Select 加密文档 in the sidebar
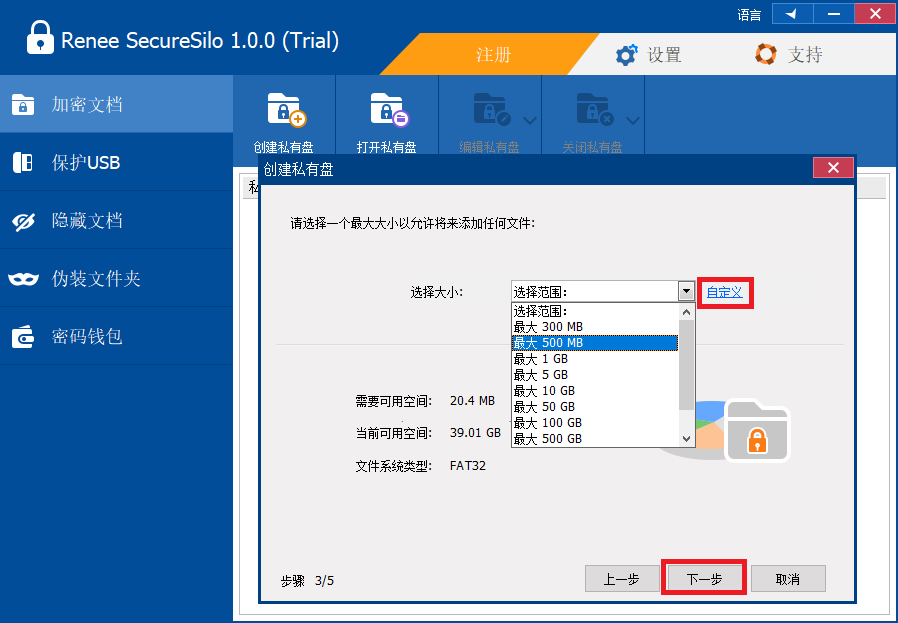The image size is (898, 623). pyautogui.click(x=116, y=104)
